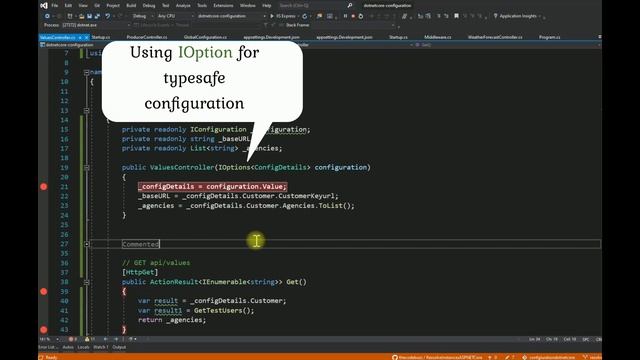Screen dimensions: 640x360
Task: Close the ValuesController.cs tab
Action: (x=86, y=37)
